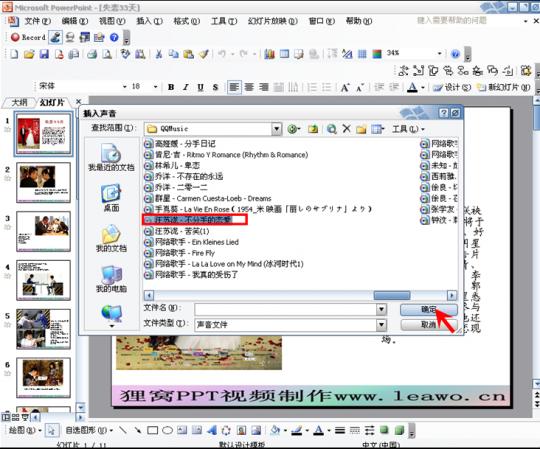Undo the last action
This screenshot has width=540, height=449.
pos(222,54)
